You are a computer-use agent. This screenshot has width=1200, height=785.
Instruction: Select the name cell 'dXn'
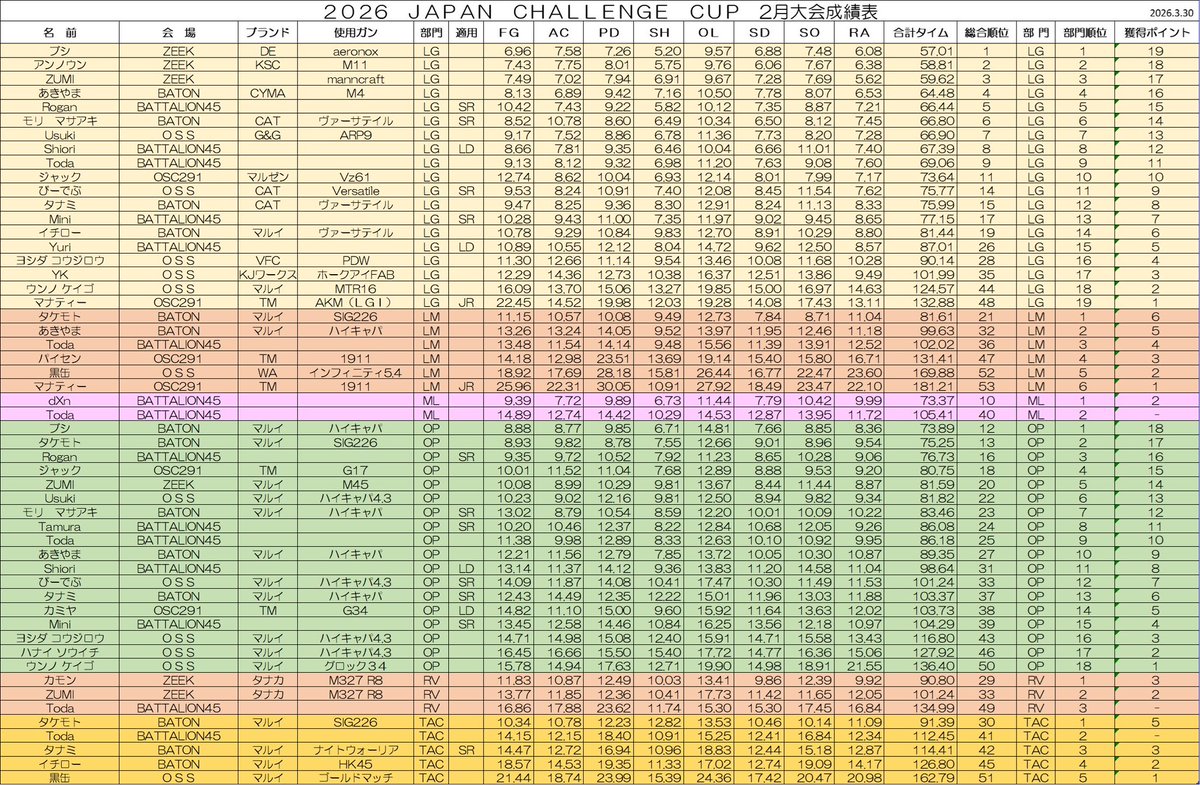click(x=60, y=399)
